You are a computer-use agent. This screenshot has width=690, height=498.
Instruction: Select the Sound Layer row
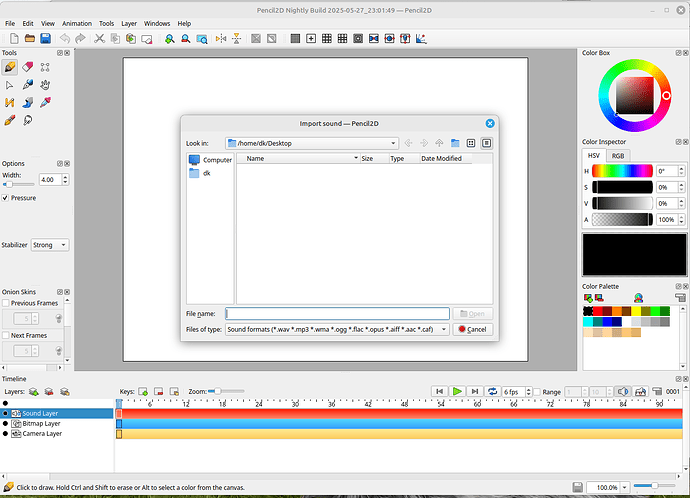coord(57,414)
